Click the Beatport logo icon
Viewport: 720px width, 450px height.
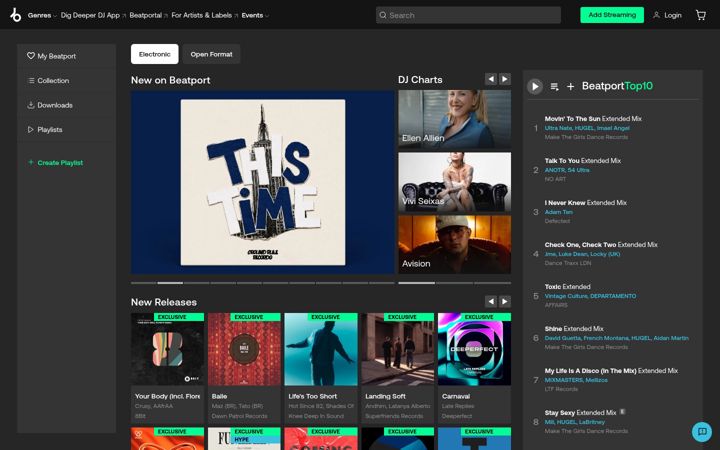[16, 15]
